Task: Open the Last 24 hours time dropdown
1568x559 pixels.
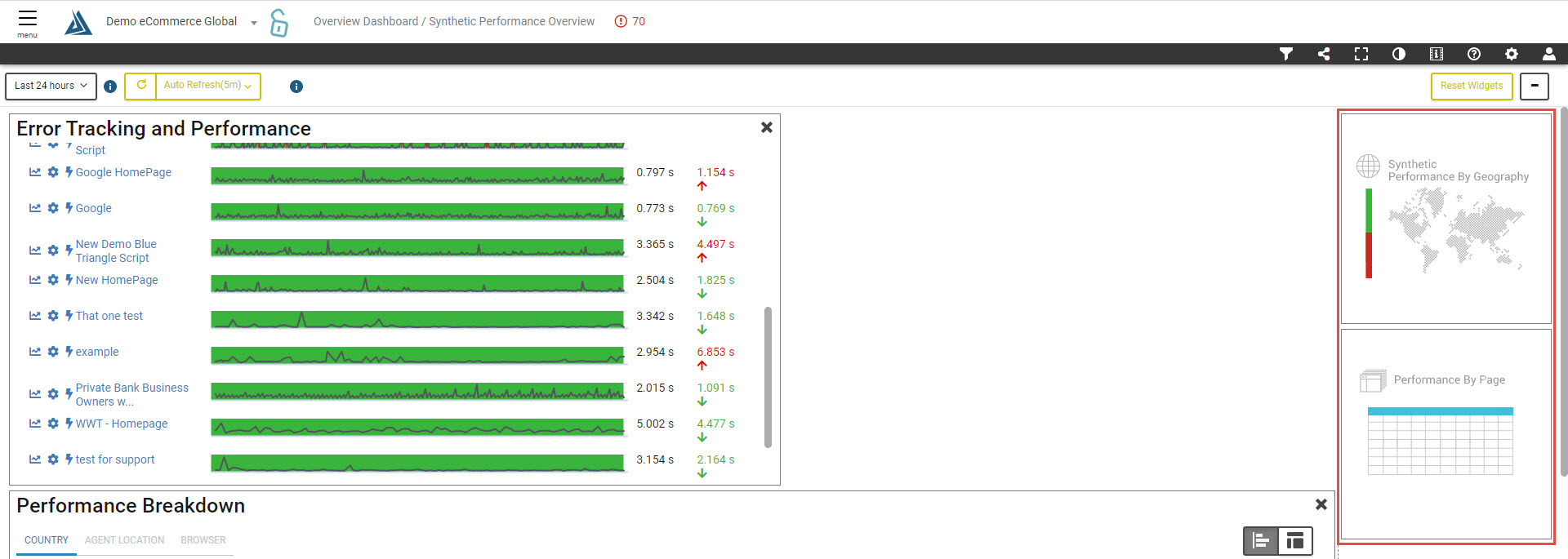Action: 51,86
